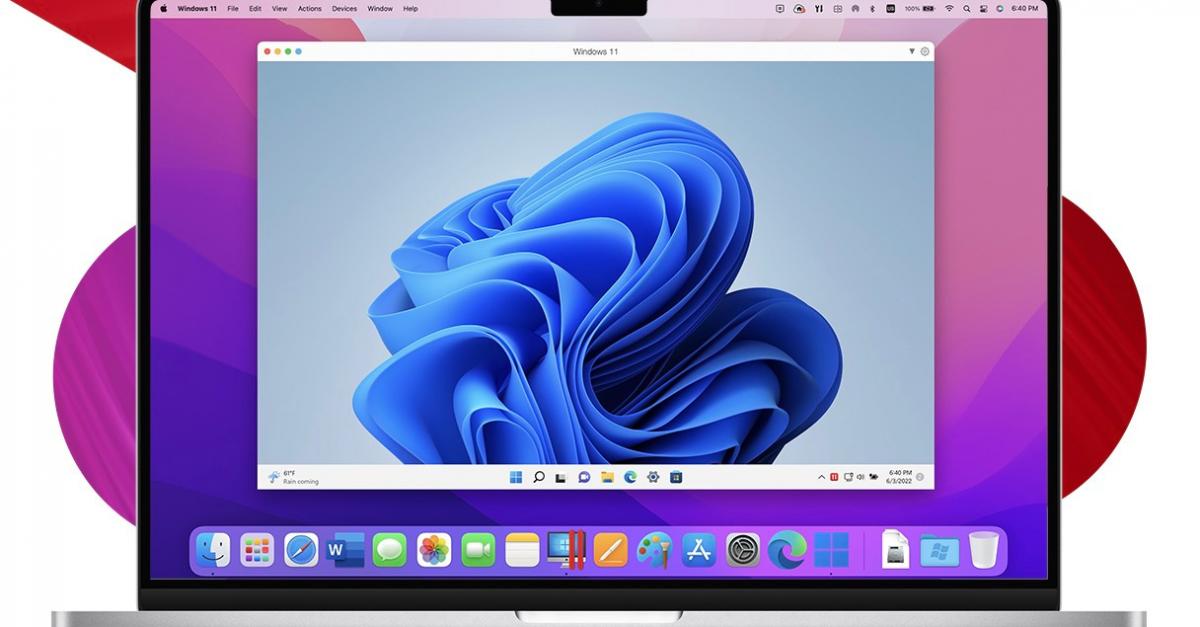Image resolution: width=1200 pixels, height=627 pixels.
Task: Open System Preferences from the Dock
Action: pyautogui.click(x=743, y=549)
